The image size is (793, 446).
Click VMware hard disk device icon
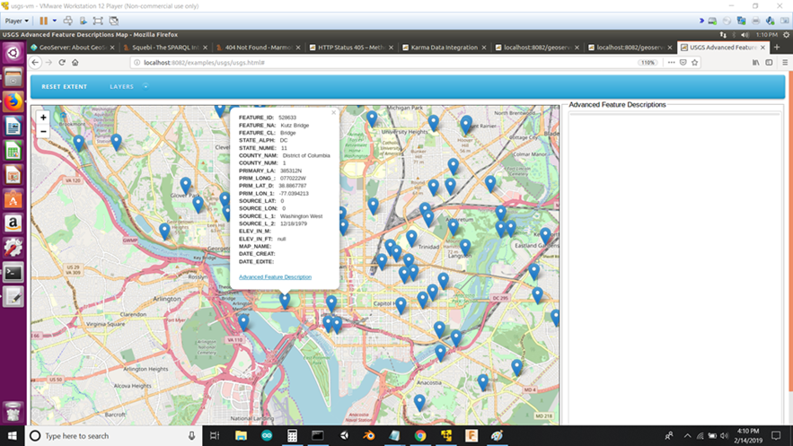[x=712, y=21]
